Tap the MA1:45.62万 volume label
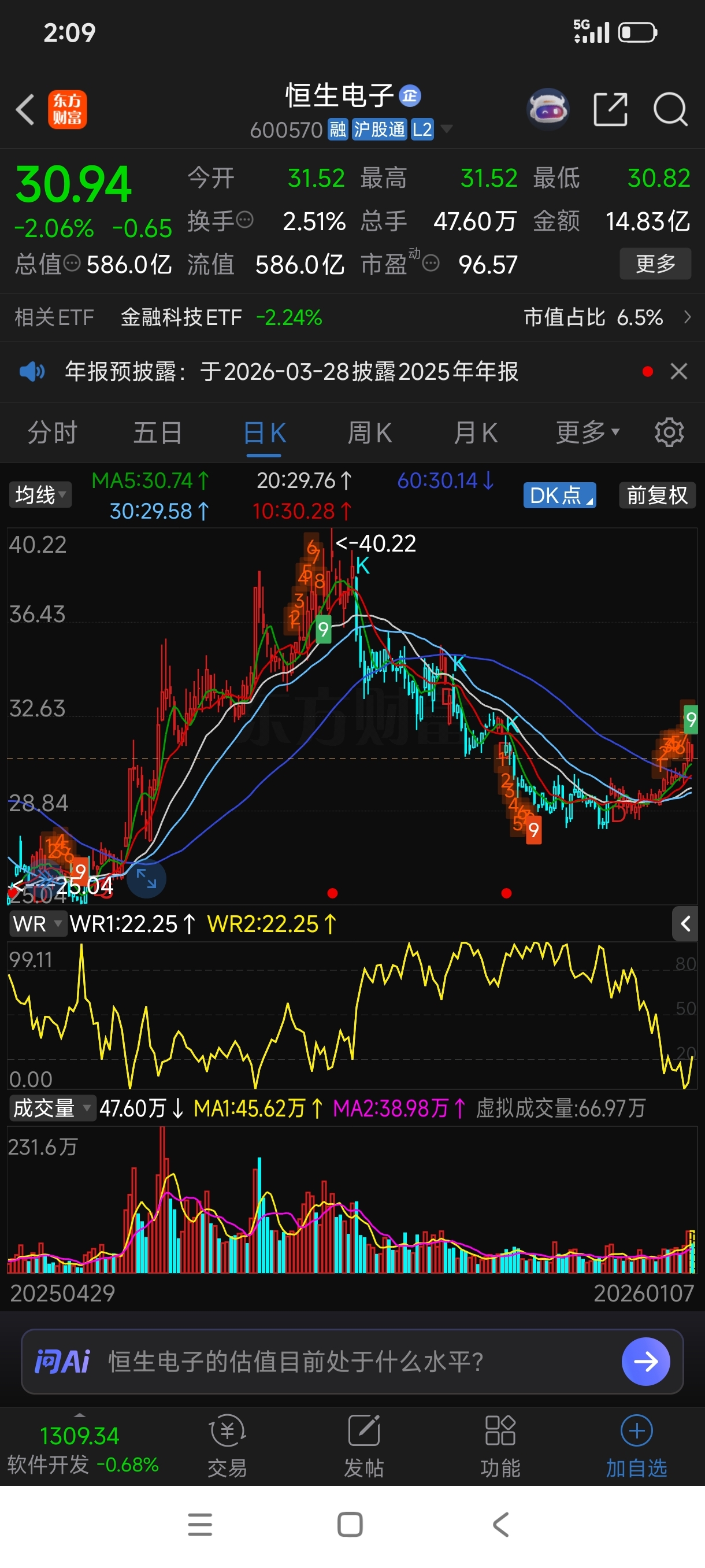Viewport: 705px width, 1568px height. pyautogui.click(x=258, y=1108)
